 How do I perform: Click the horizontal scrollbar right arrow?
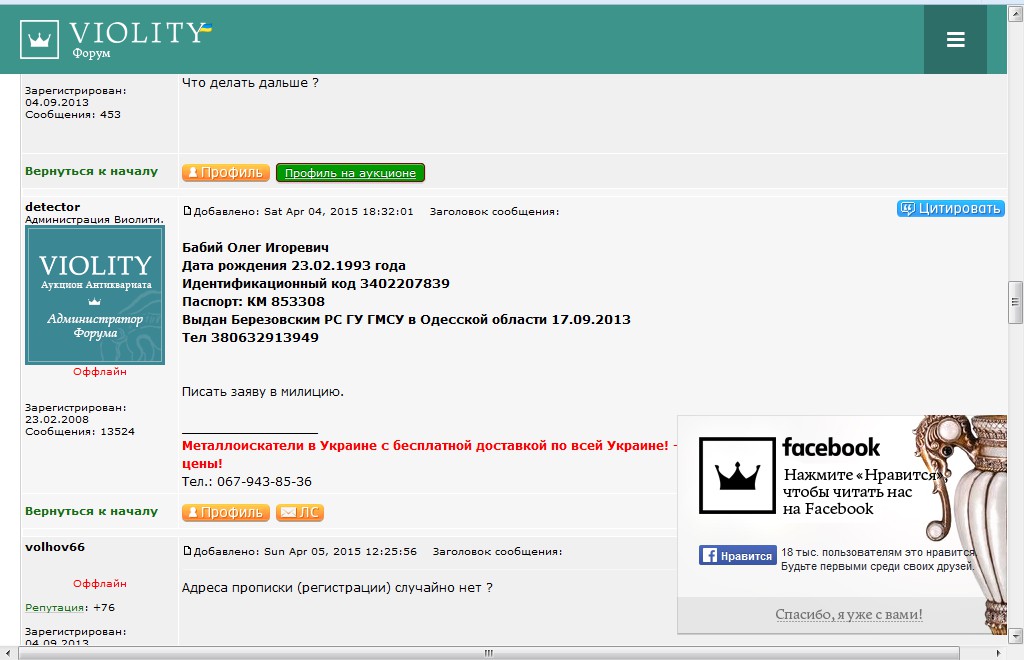click(999, 653)
